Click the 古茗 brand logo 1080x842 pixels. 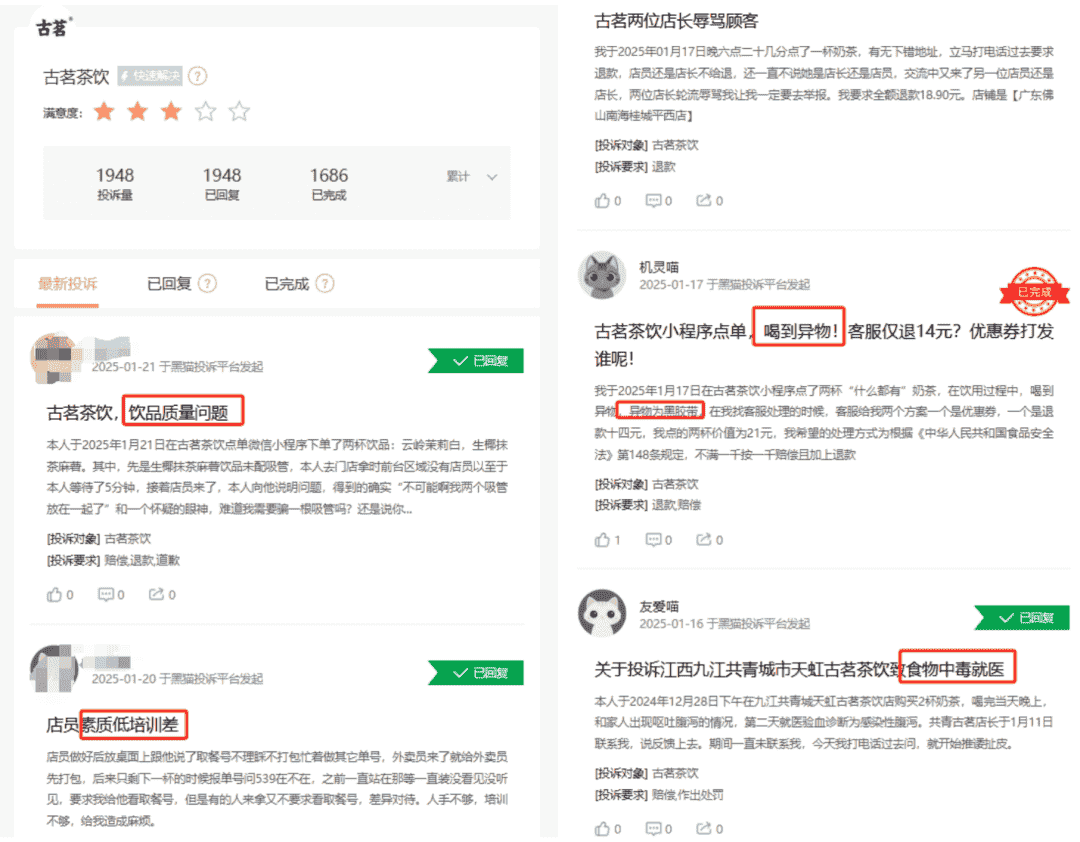point(53,28)
